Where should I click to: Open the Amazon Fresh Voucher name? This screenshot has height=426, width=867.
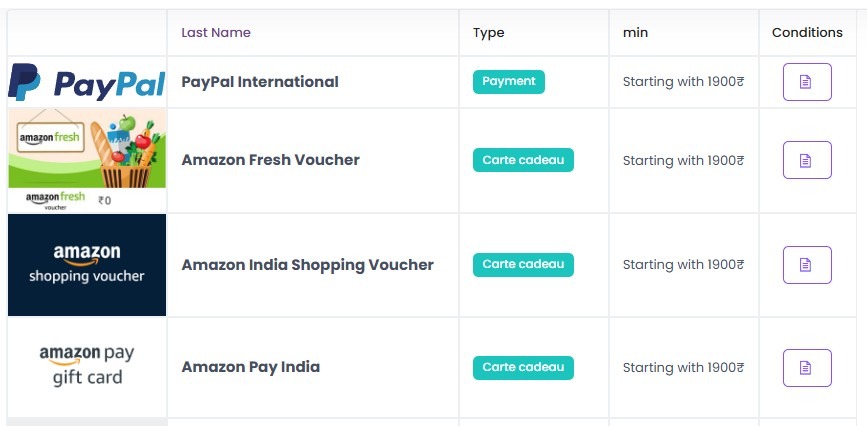click(x=270, y=160)
